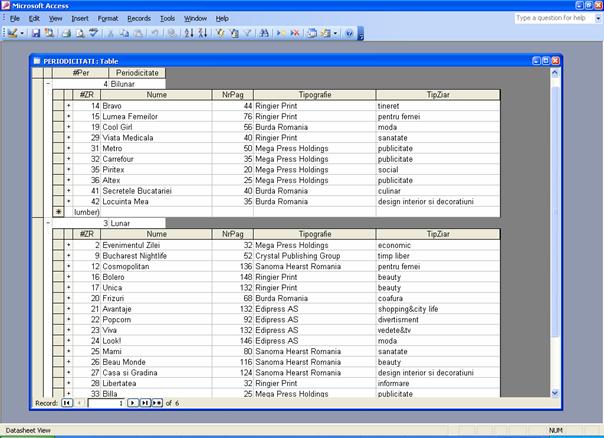The image size is (604, 438).
Task: Open the Format menu
Action: [x=108, y=18]
